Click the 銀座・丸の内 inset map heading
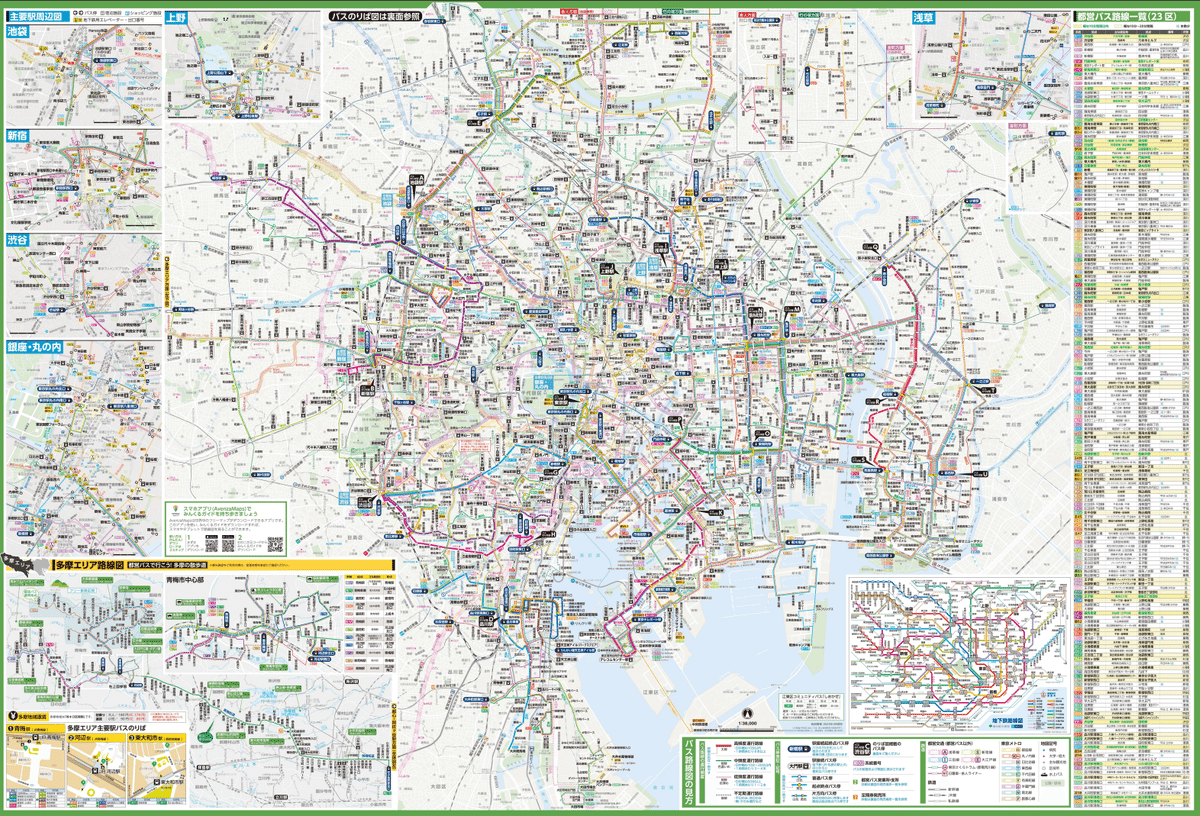The image size is (1200, 816). (x=35, y=348)
